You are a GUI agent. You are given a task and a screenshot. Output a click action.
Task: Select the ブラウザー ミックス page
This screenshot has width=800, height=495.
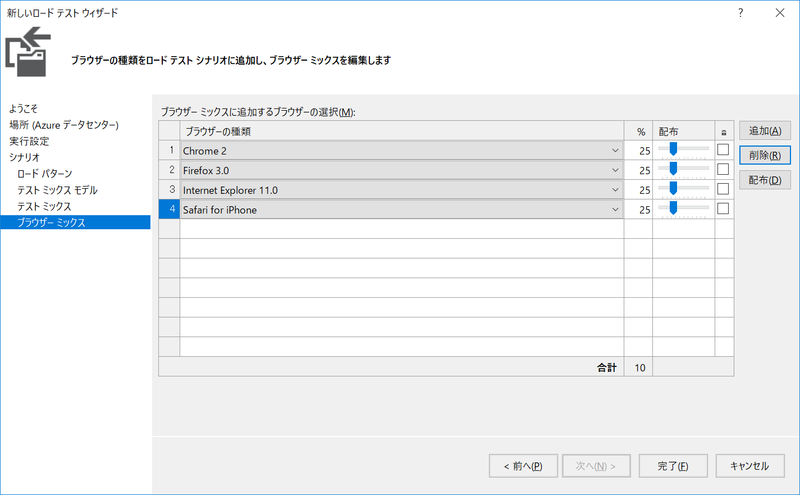coord(76,222)
